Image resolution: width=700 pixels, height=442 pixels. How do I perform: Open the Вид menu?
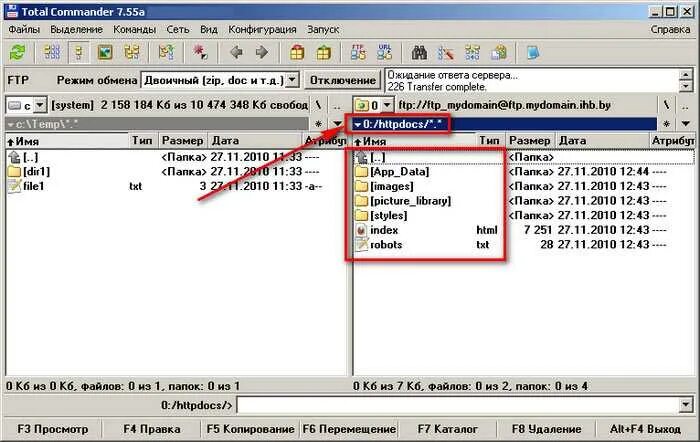pyautogui.click(x=208, y=29)
